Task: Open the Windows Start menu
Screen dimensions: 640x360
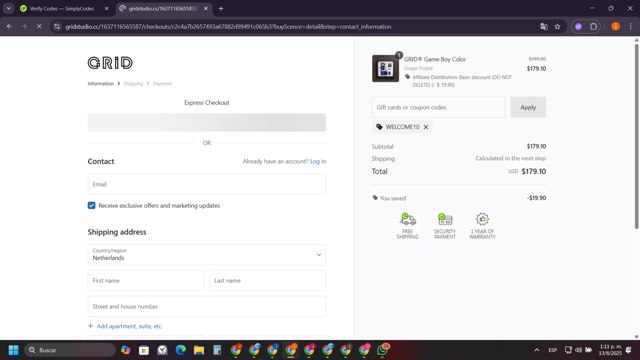Action: pos(13,350)
